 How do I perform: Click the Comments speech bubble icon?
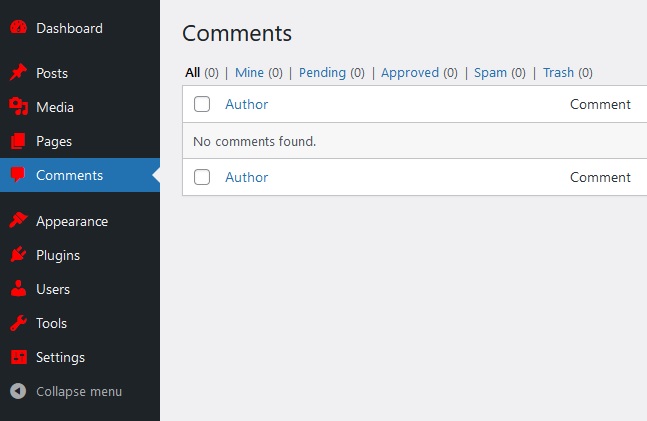18,175
